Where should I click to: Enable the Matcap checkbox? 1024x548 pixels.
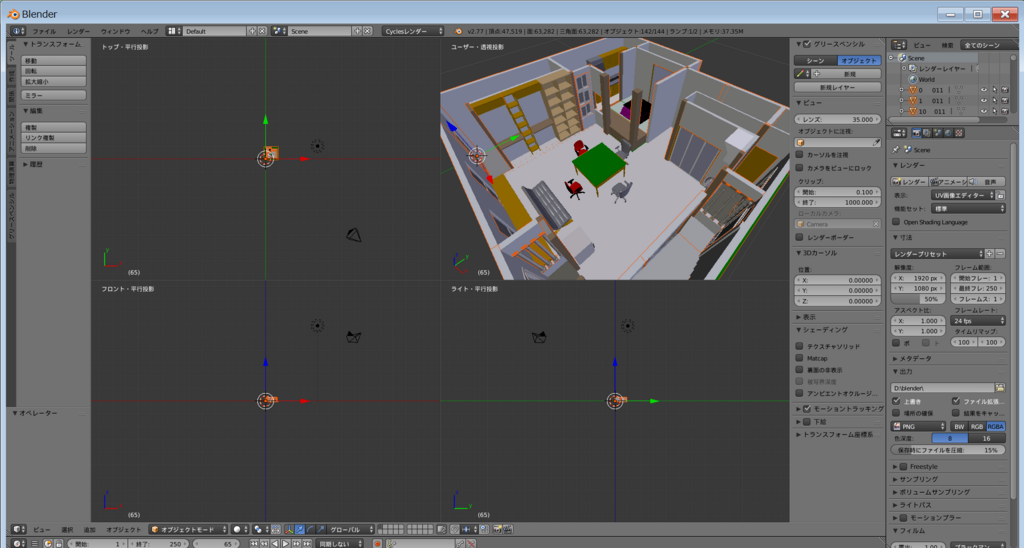point(799,358)
